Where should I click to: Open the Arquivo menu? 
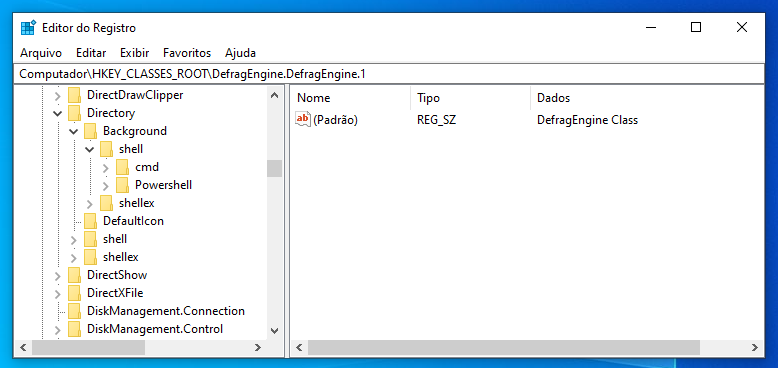pos(41,53)
